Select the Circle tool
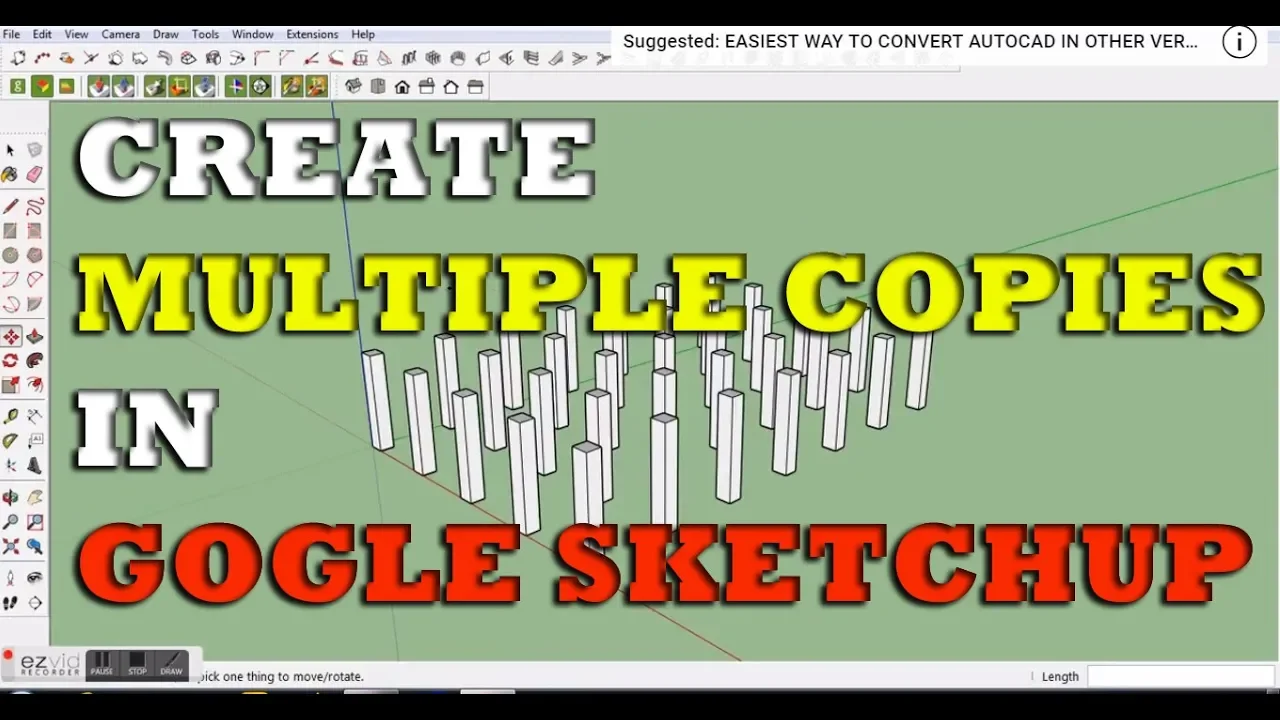This screenshot has width=1280, height=720. tap(10, 255)
